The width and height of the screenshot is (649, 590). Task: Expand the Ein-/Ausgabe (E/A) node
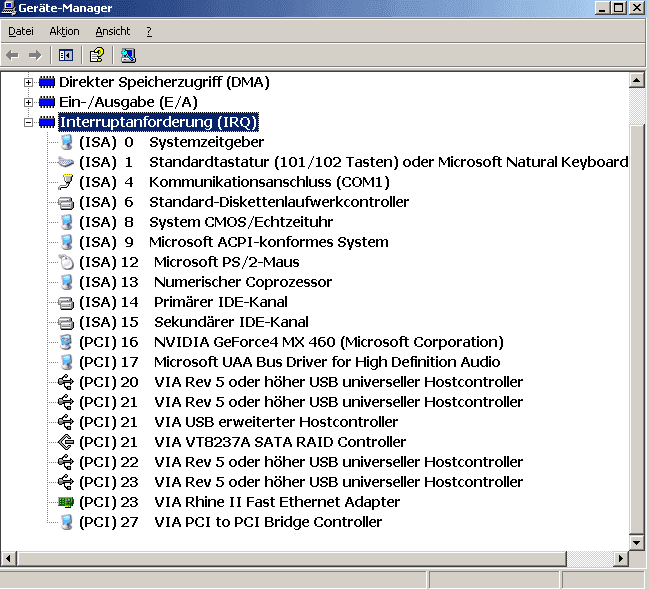click(x=28, y=102)
